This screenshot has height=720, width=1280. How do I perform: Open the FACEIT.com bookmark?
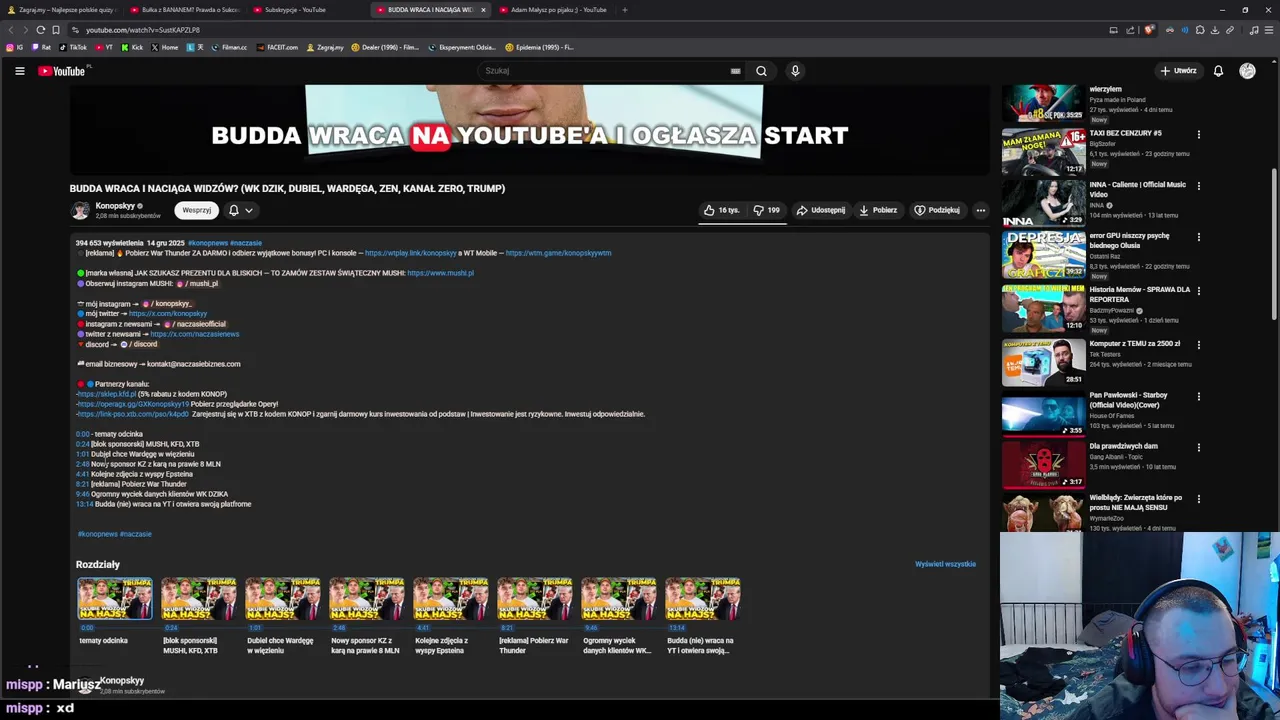point(277,47)
